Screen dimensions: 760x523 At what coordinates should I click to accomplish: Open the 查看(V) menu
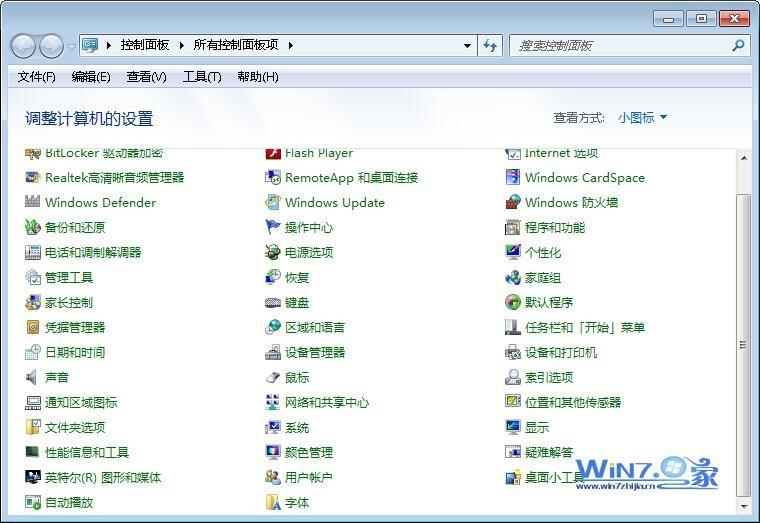click(x=146, y=77)
